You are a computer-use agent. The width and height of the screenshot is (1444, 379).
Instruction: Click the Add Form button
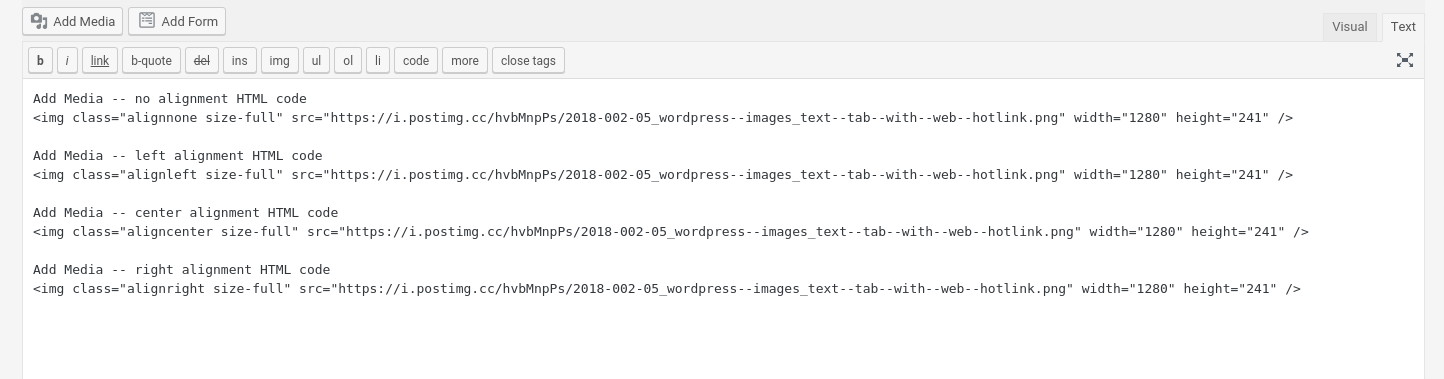tap(177, 21)
